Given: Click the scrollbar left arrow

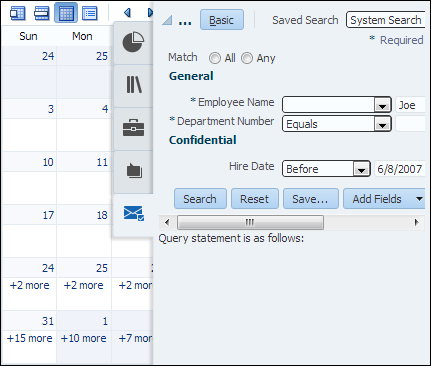Looking at the screenshot, I should tap(167, 222).
